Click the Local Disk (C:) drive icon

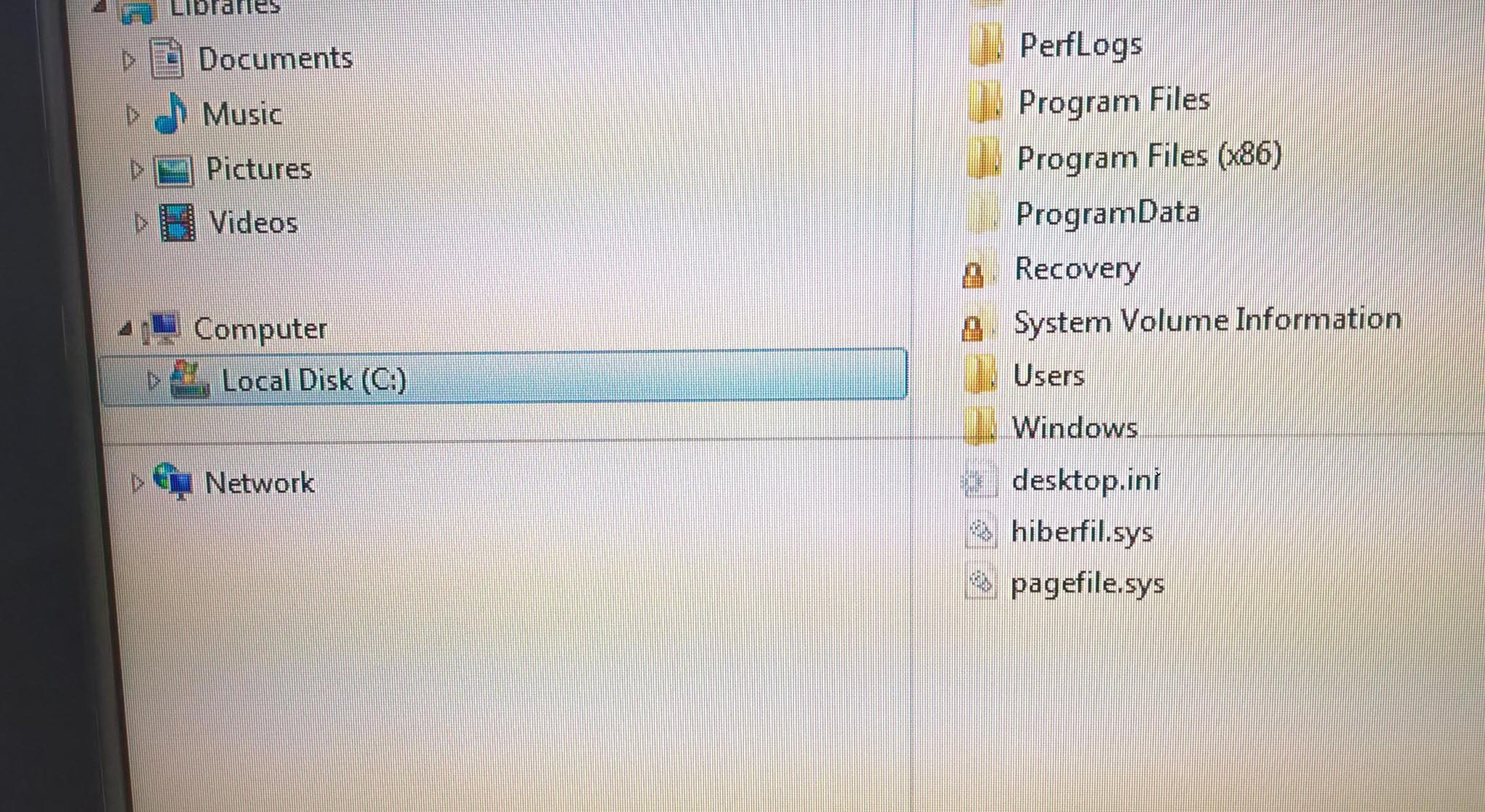(189, 379)
